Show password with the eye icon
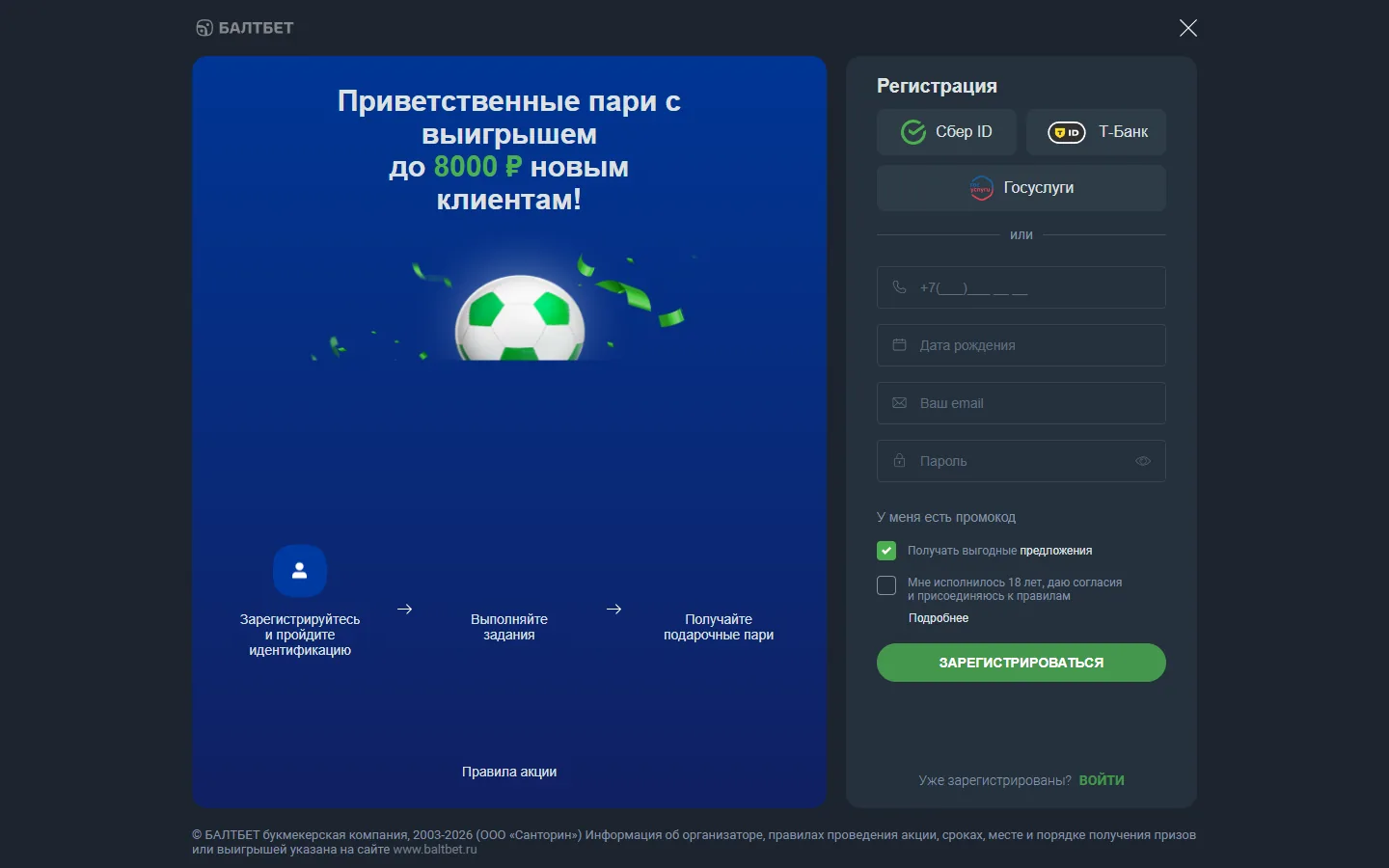The height and width of the screenshot is (868, 1389). tap(1143, 461)
